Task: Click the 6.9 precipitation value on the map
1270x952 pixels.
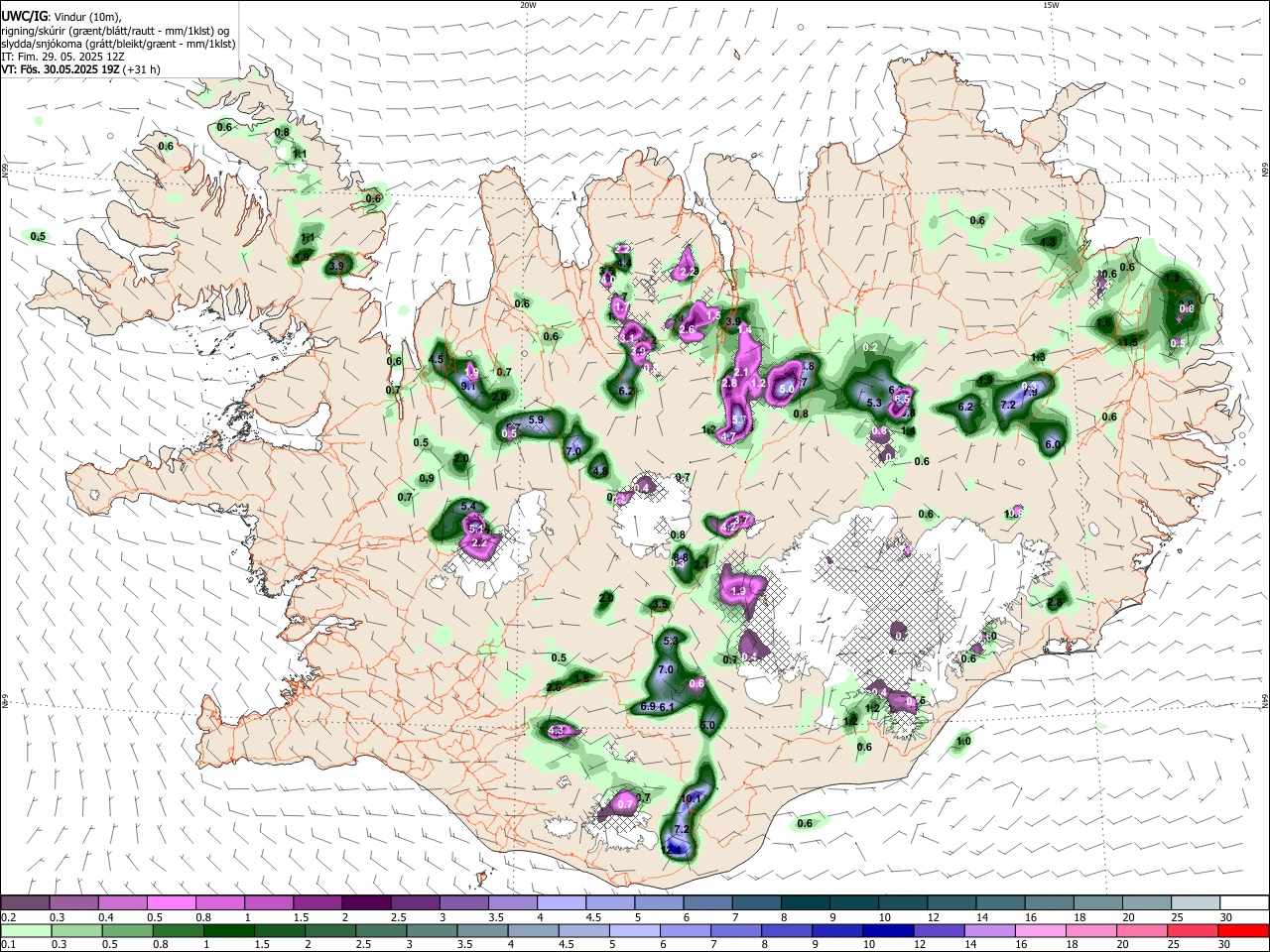Action: 648,707
